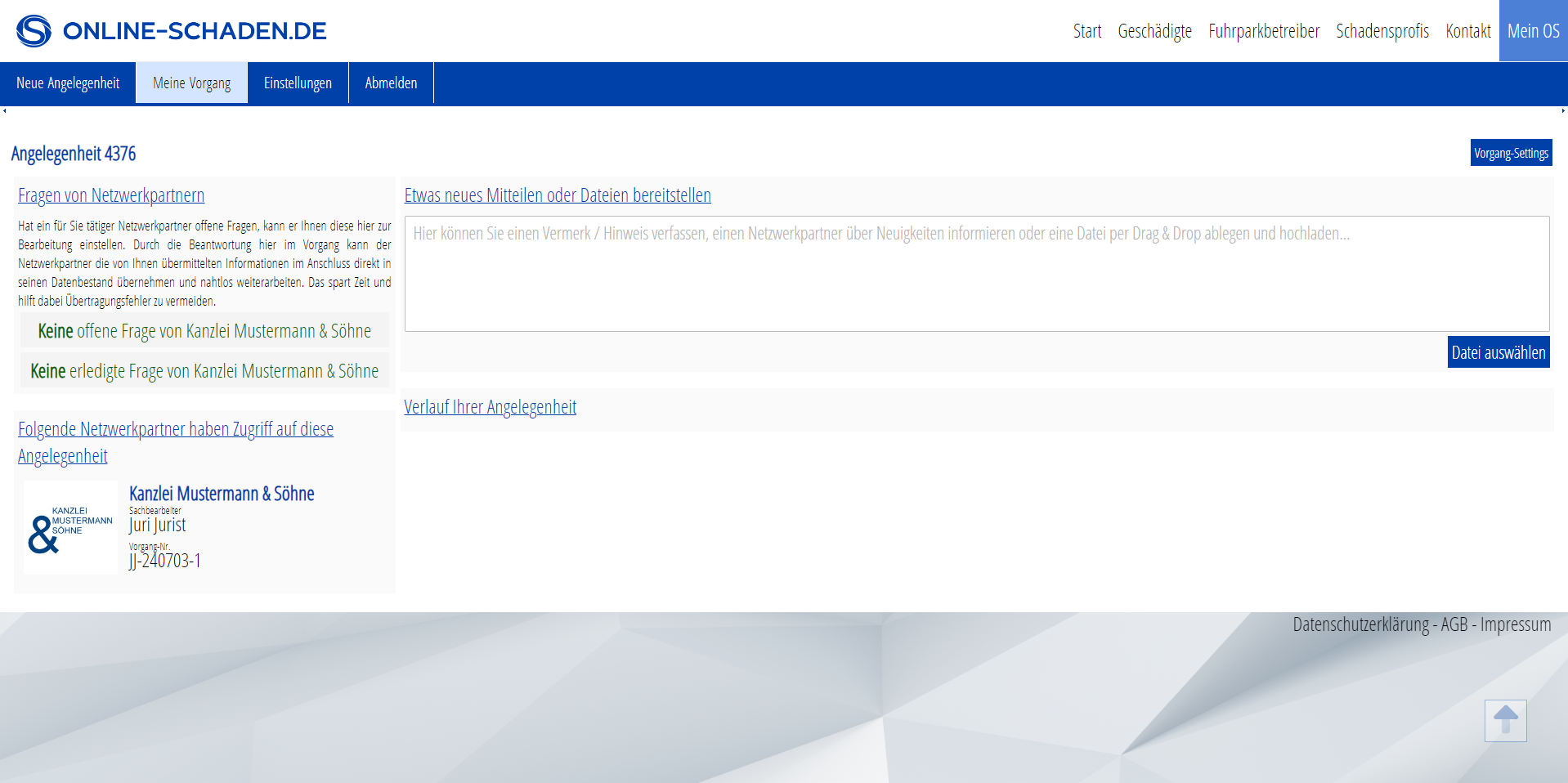
Task: Select Mein OS in top navigation
Action: pos(1533,31)
